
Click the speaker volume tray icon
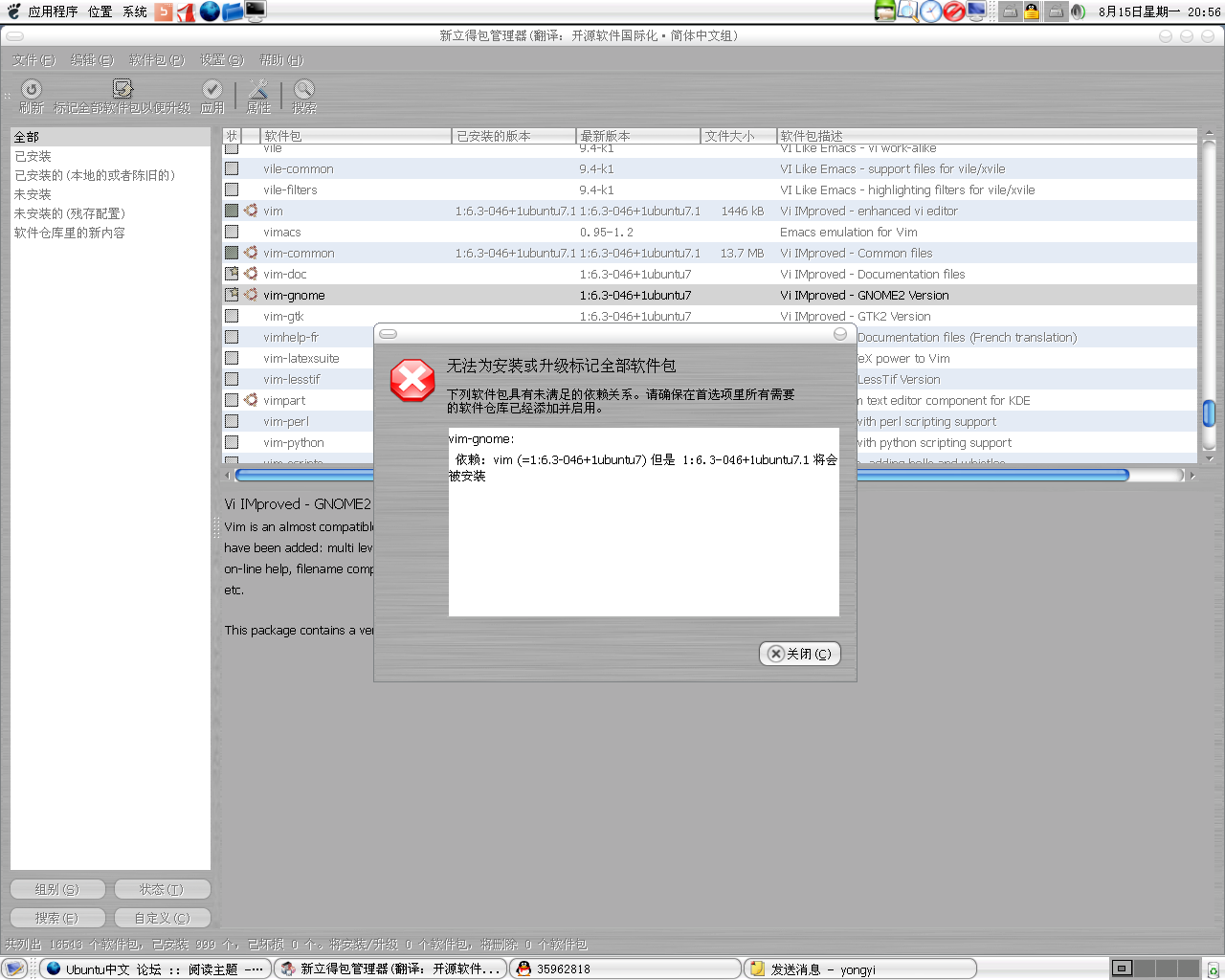[x=1078, y=11]
